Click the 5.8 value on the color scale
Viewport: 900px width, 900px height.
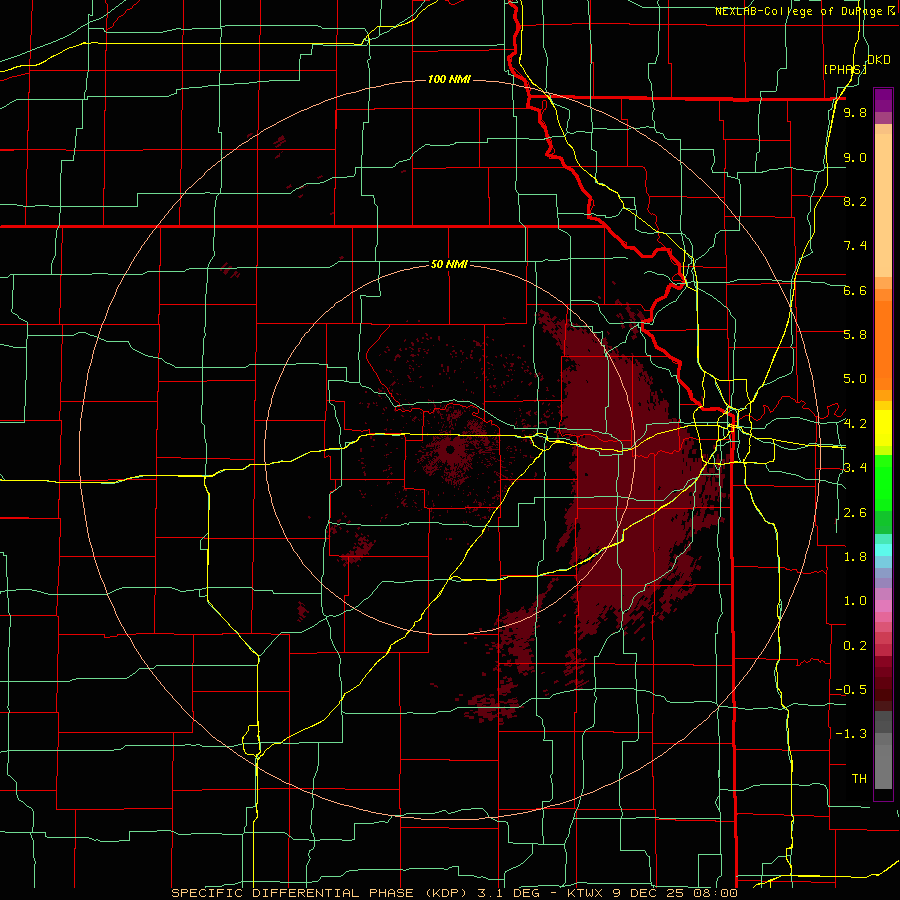[x=855, y=335]
